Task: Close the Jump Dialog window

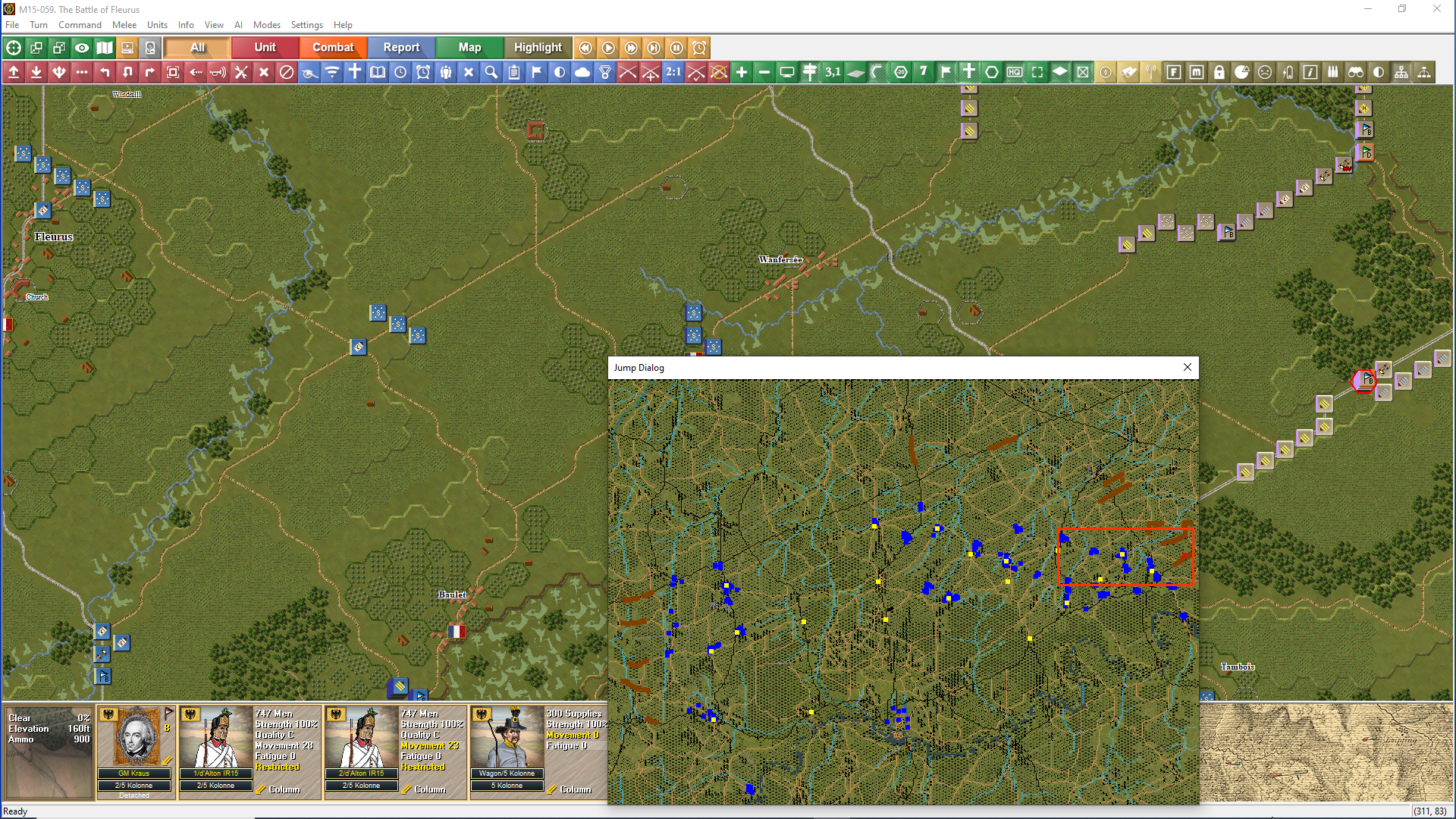Action: (1187, 368)
